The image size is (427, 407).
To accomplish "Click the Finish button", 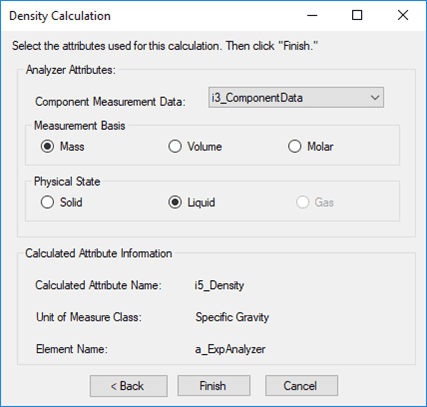I will tap(214, 386).
